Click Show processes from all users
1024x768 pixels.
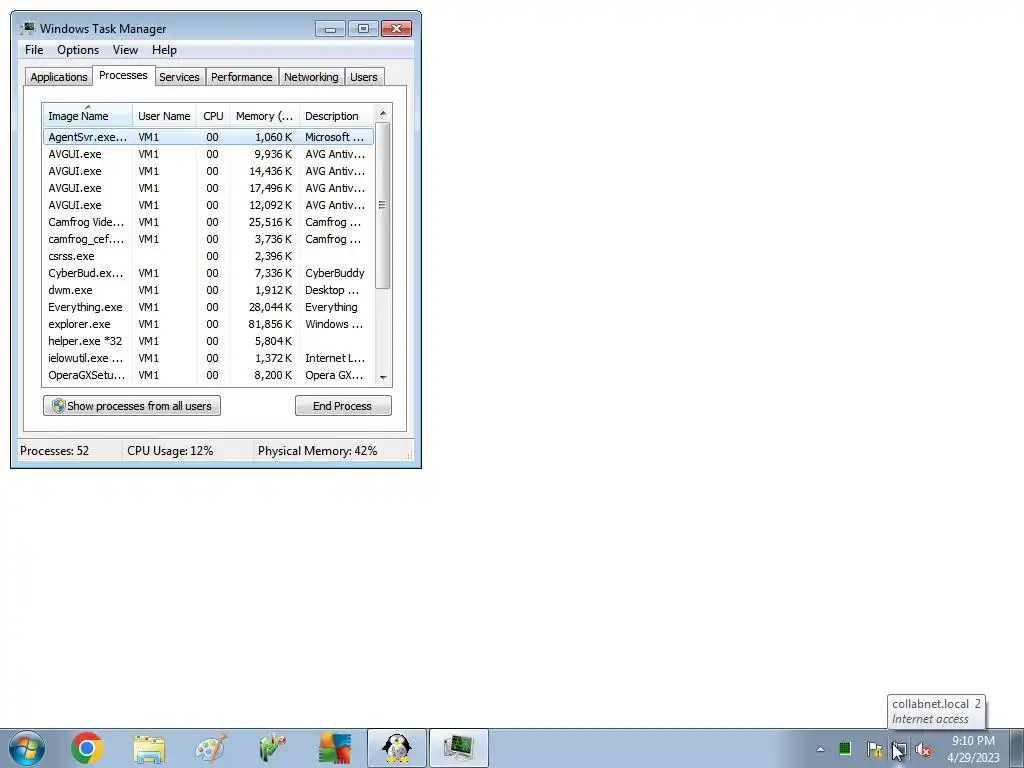(132, 406)
